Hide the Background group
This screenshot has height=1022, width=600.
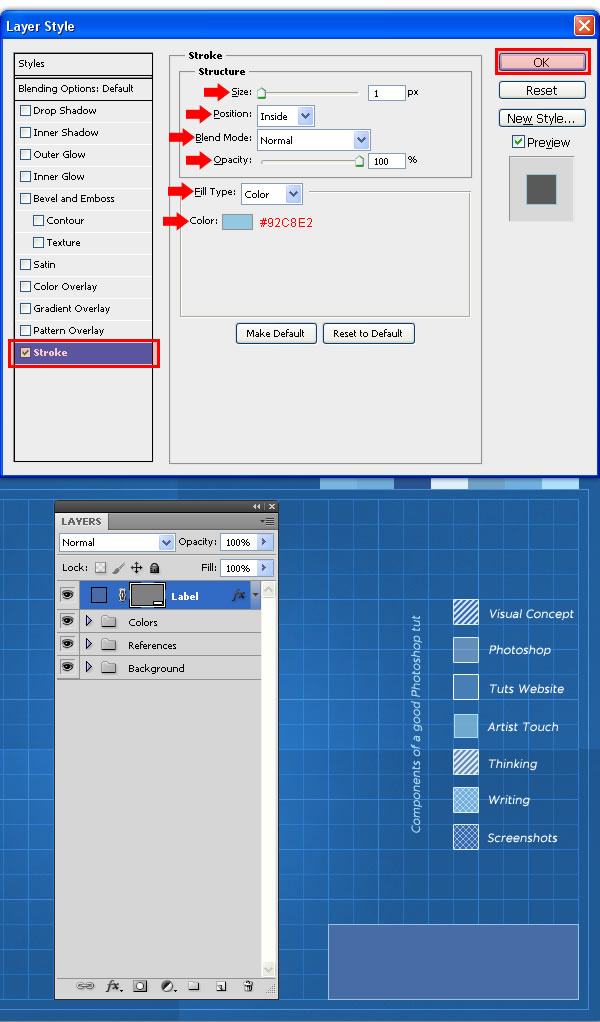67,667
